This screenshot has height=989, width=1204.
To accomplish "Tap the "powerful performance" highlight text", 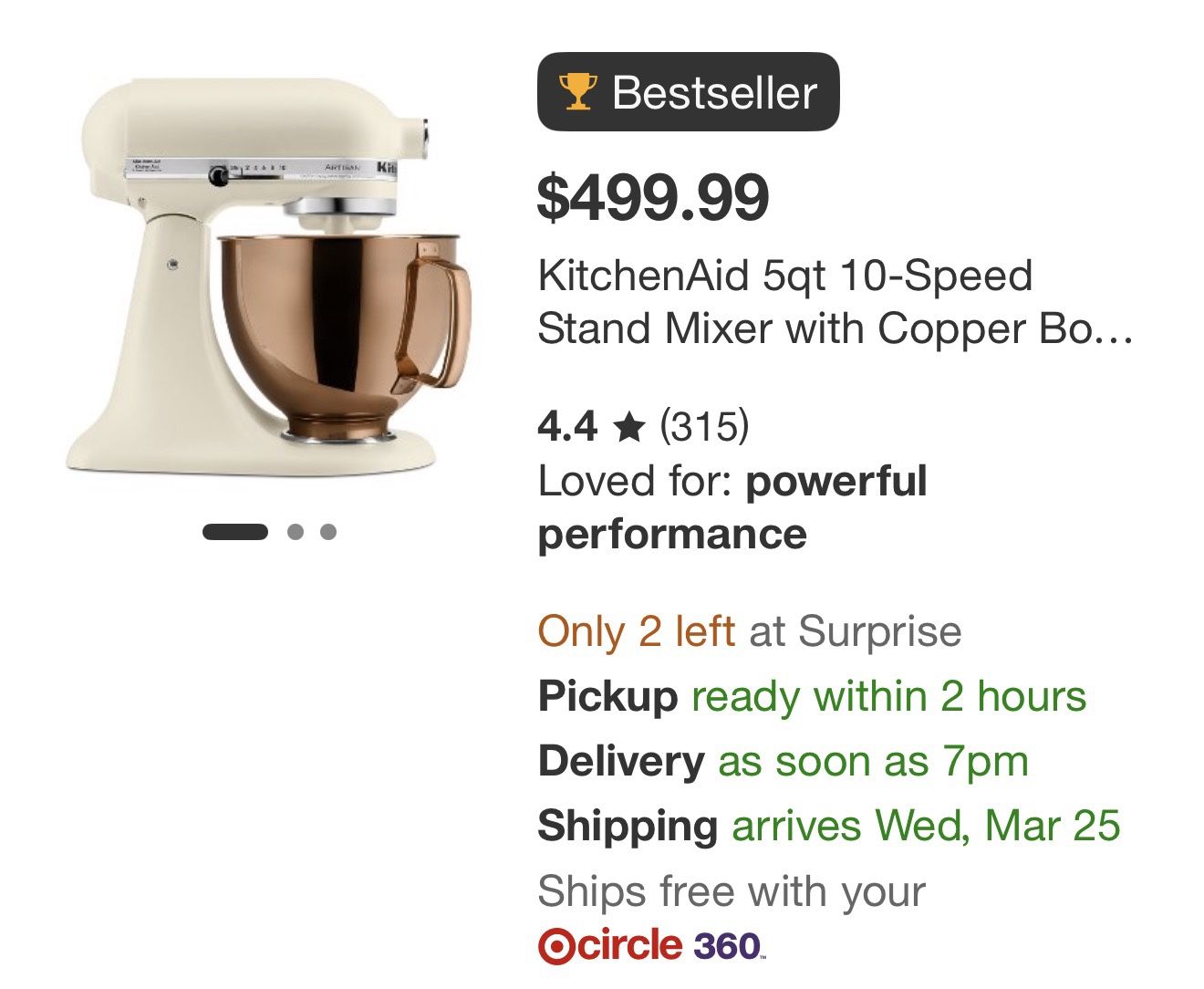I will point(732,507).
